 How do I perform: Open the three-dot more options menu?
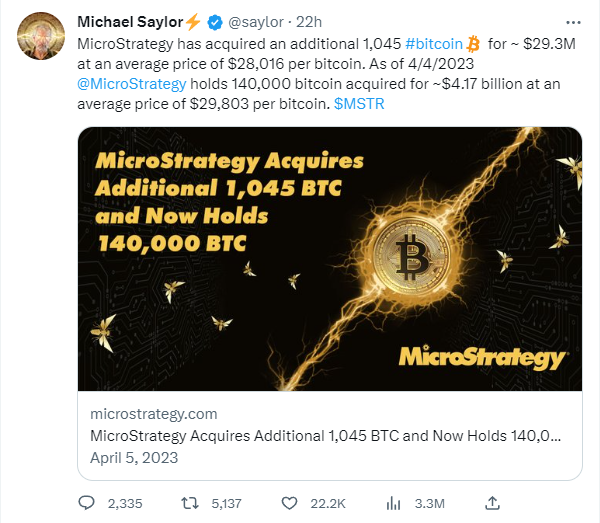[x=573, y=23]
